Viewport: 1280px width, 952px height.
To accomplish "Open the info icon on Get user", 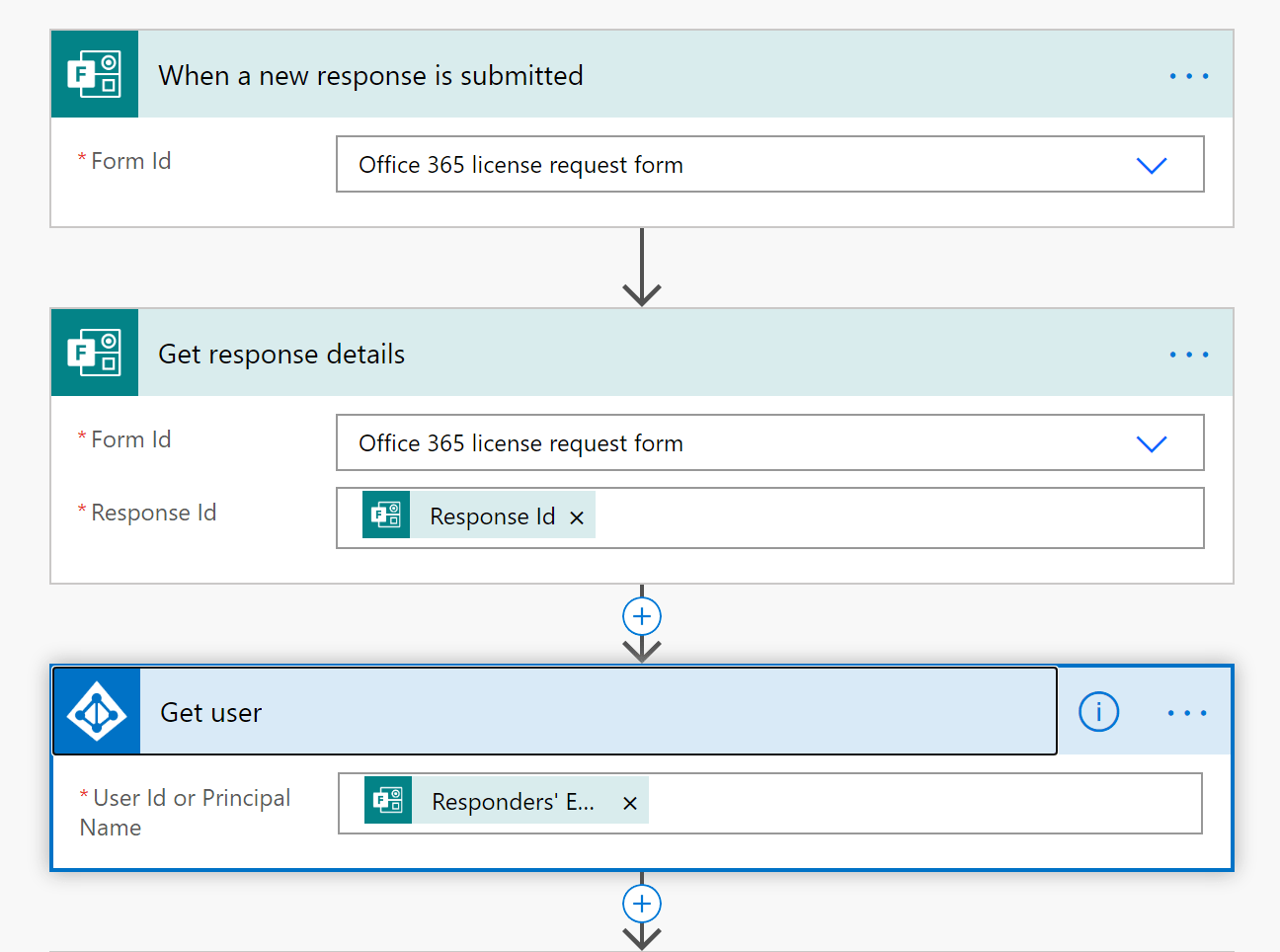I will [x=1098, y=712].
